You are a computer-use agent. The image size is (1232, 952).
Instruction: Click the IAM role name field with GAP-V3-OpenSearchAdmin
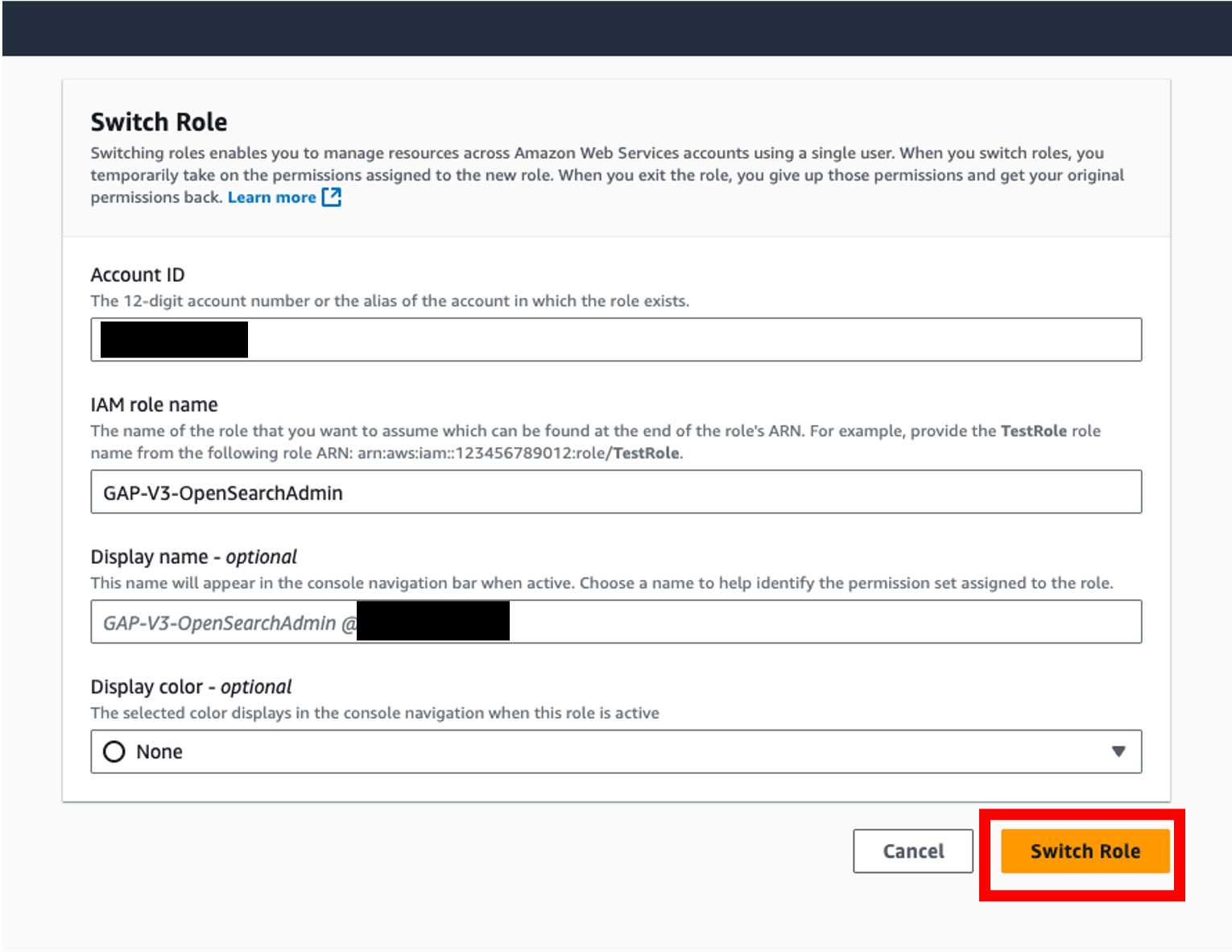click(616, 491)
